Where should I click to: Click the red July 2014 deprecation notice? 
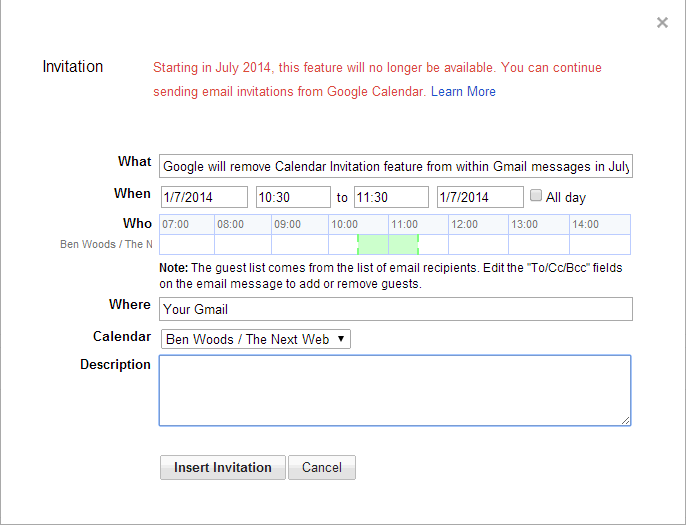point(377,79)
